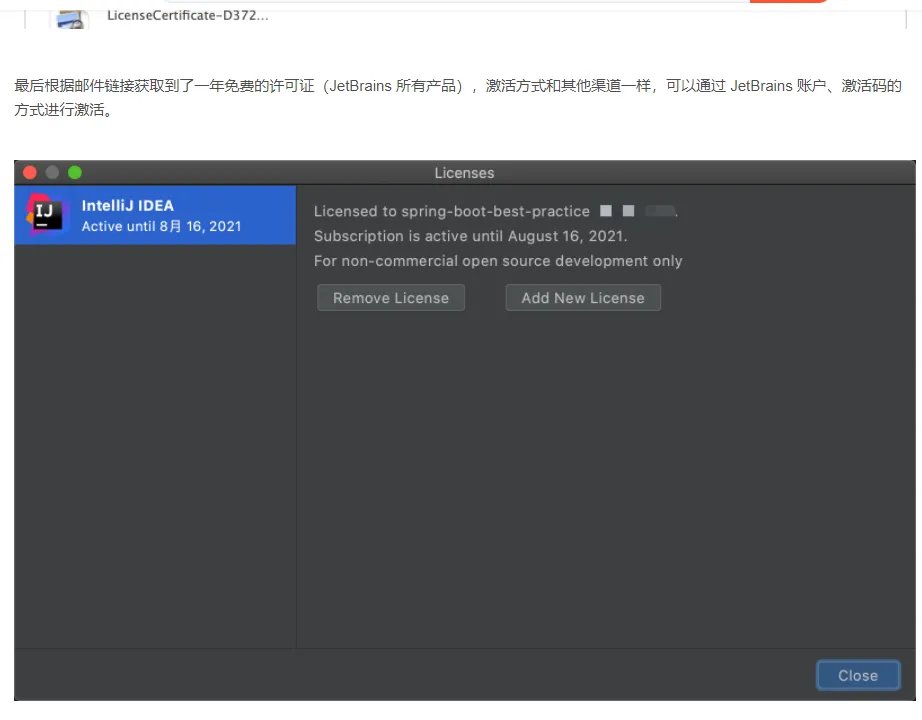
Task: Click the green maximize window dot
Action: pyautogui.click(x=75, y=172)
